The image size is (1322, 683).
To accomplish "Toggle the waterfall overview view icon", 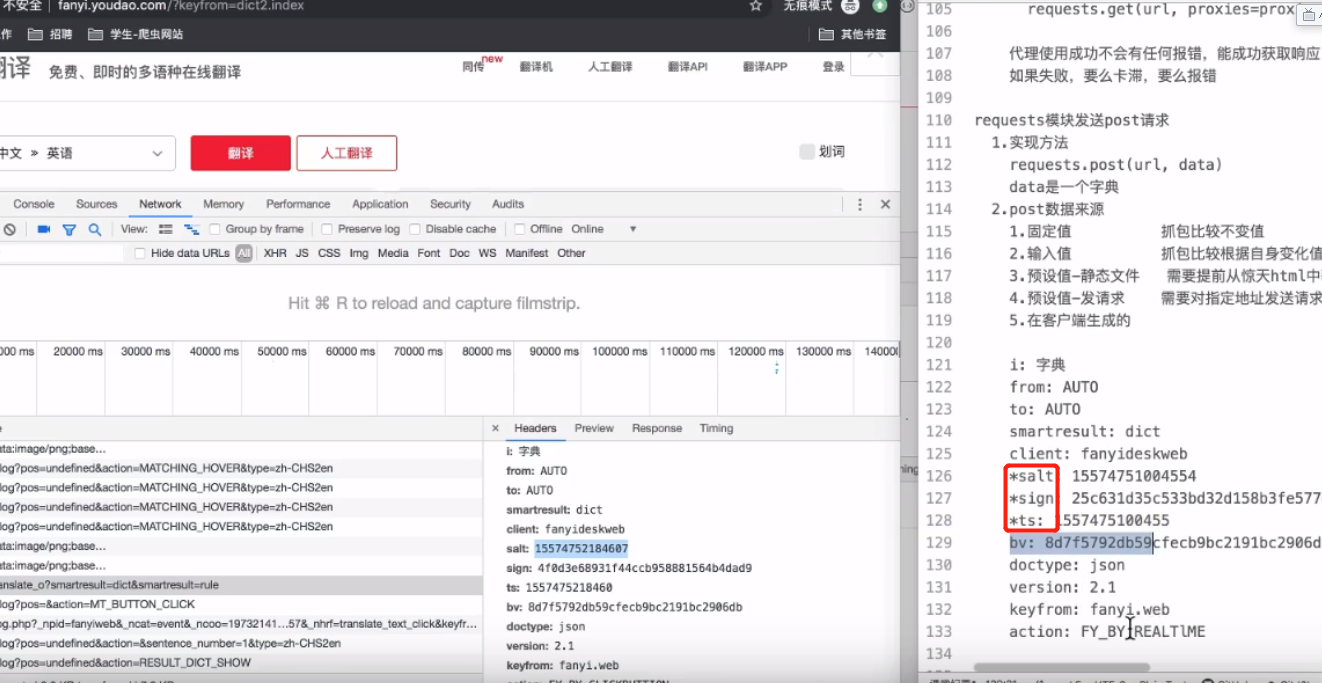I will pyautogui.click(x=191, y=229).
